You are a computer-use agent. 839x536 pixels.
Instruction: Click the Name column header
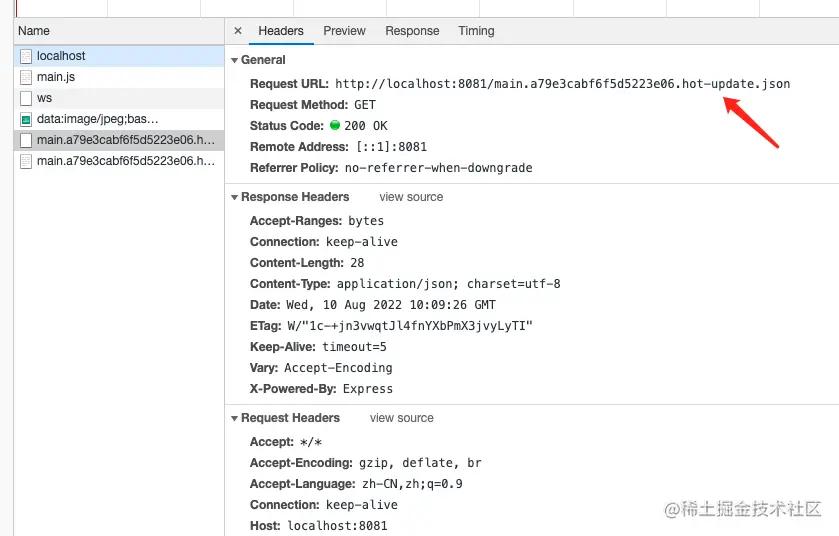pos(119,31)
